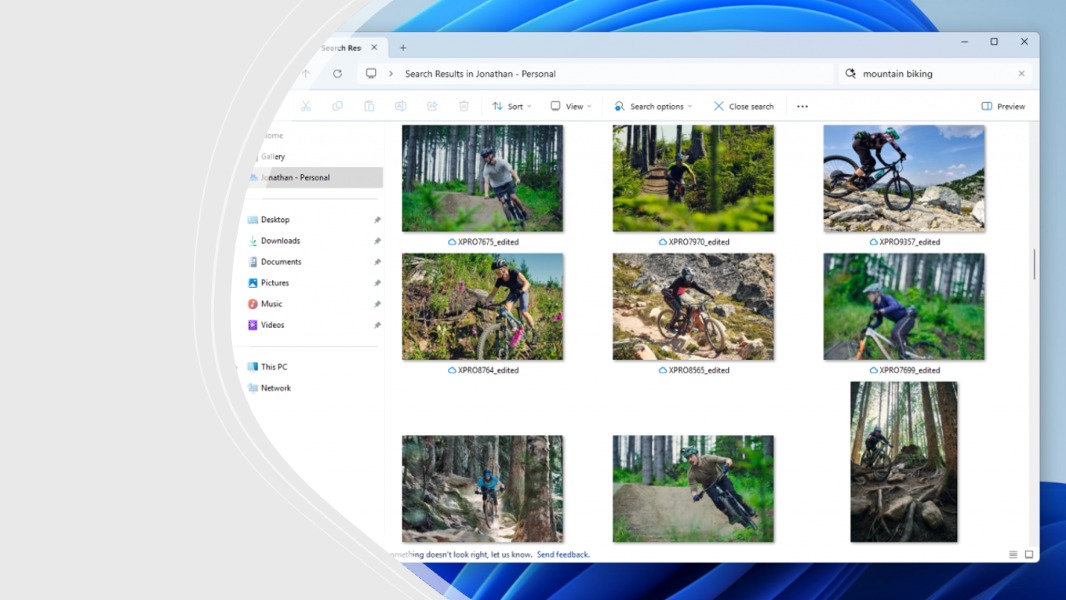Click the Copy icon
The width and height of the screenshot is (1066, 600).
338,105
